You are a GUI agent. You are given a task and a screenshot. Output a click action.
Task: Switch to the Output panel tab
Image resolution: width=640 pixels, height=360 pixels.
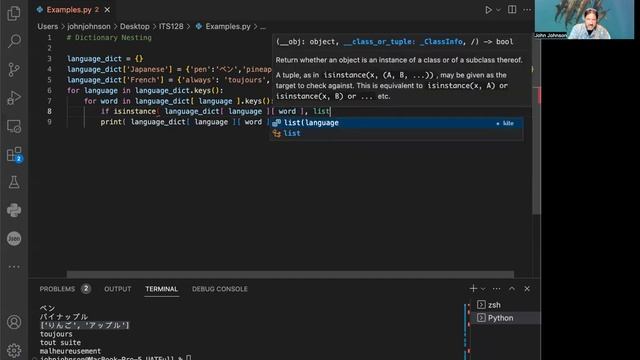(118, 289)
